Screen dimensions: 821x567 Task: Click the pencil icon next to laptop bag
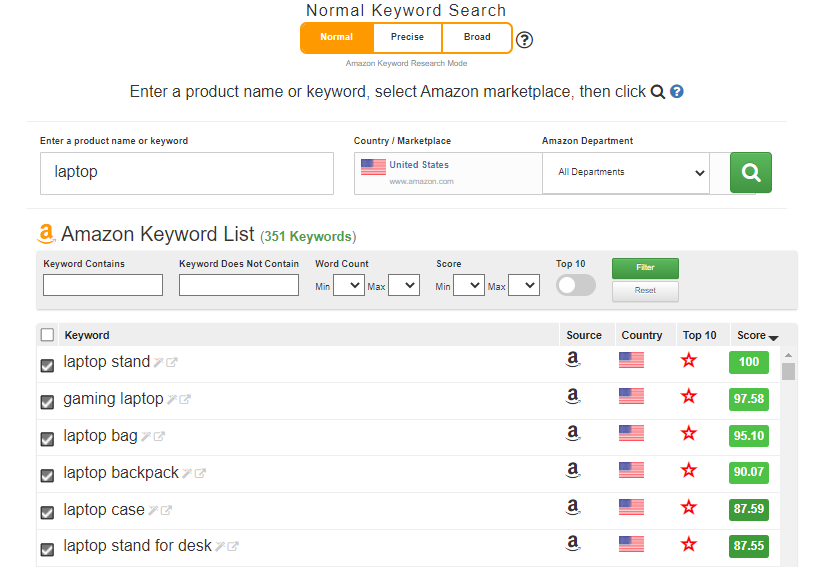146,436
